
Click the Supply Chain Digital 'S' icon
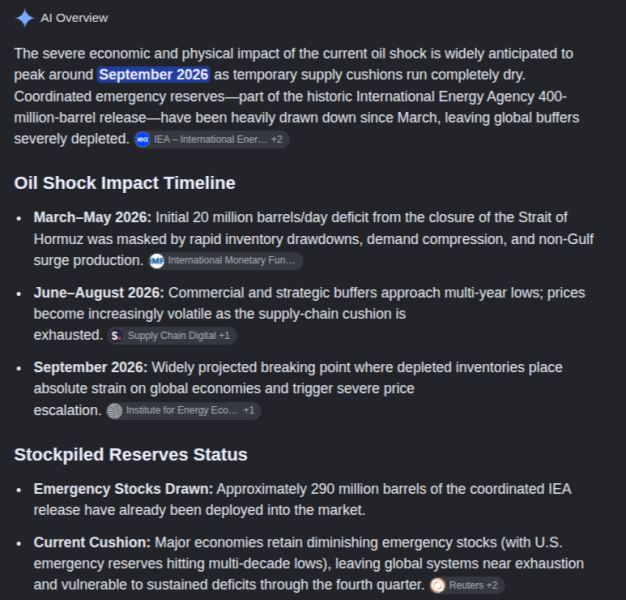coord(116,336)
